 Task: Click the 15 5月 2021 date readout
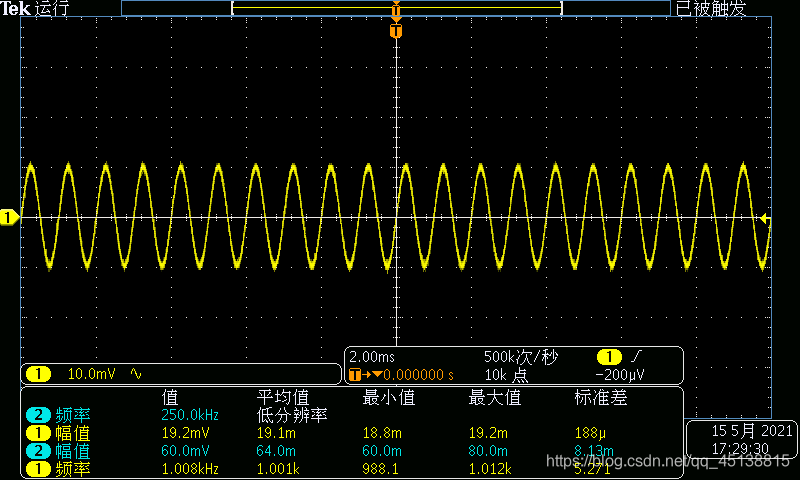pyautogui.click(x=752, y=431)
